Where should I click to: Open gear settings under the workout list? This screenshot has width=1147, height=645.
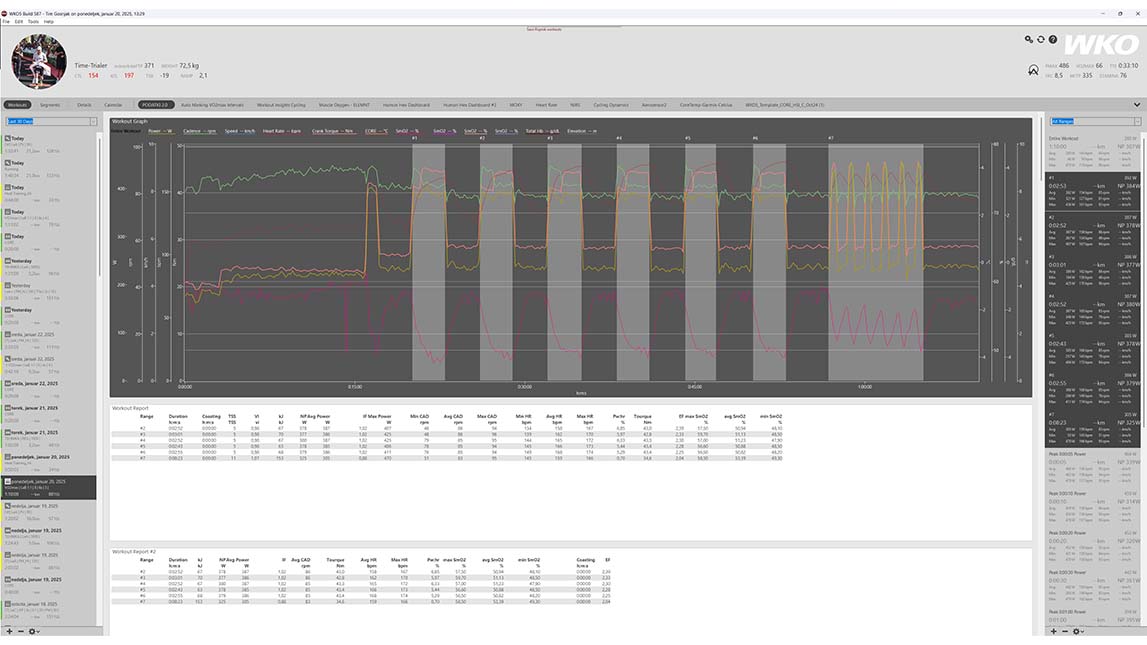click(33, 631)
